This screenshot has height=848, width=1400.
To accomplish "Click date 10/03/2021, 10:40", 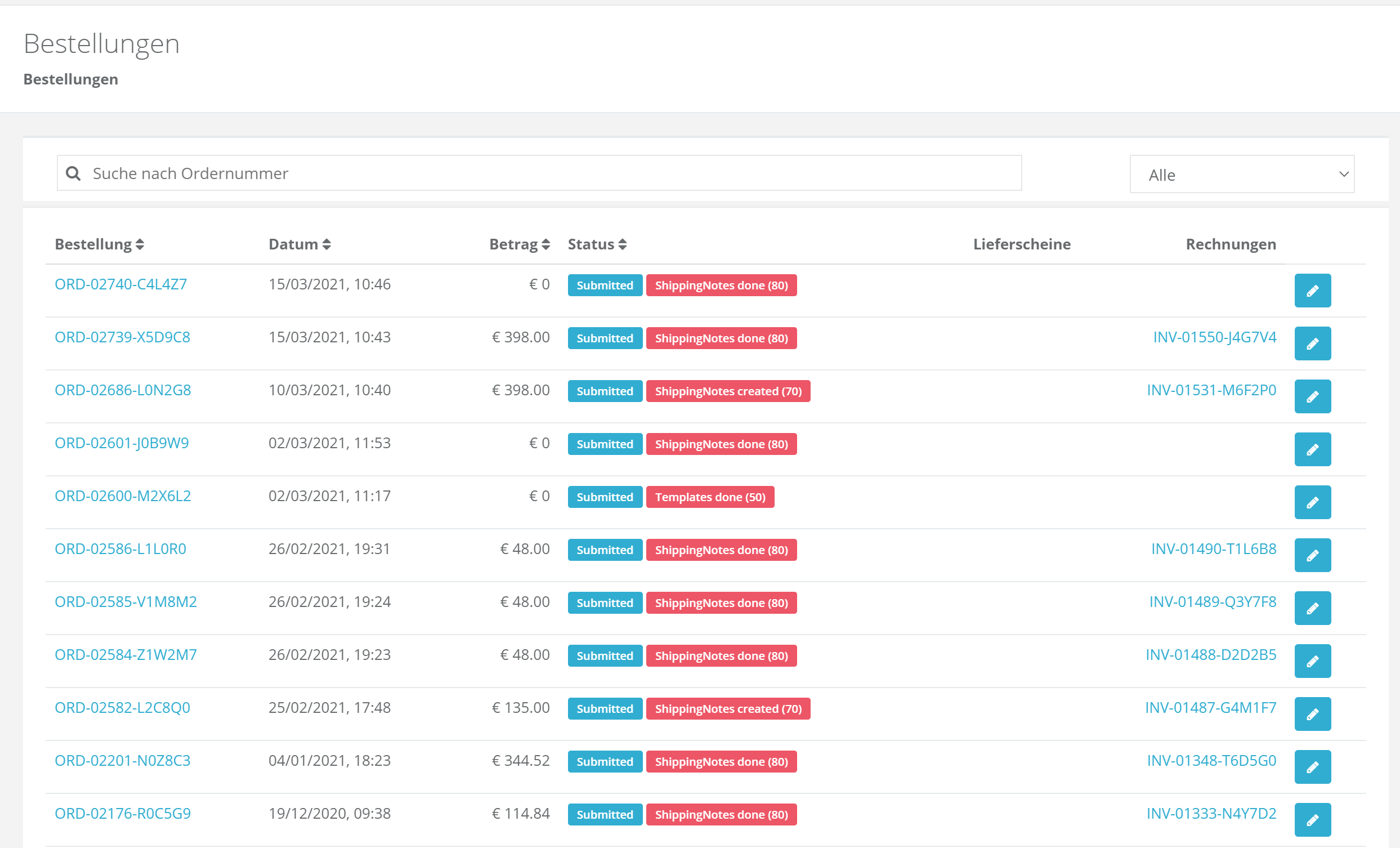I will click(x=329, y=390).
